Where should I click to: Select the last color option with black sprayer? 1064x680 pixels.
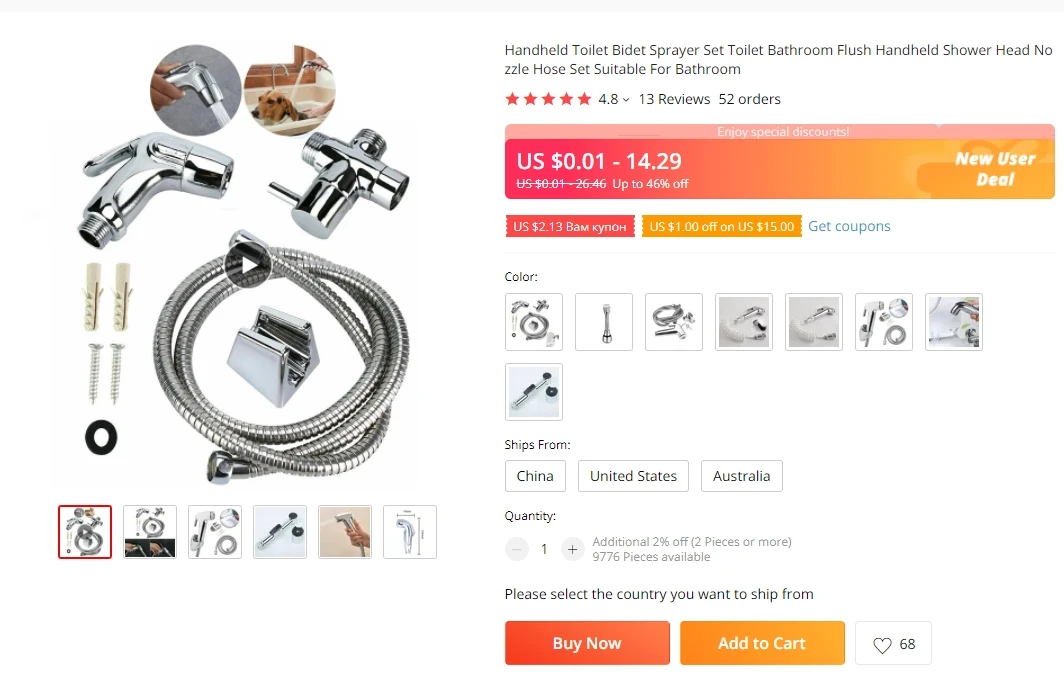click(534, 392)
